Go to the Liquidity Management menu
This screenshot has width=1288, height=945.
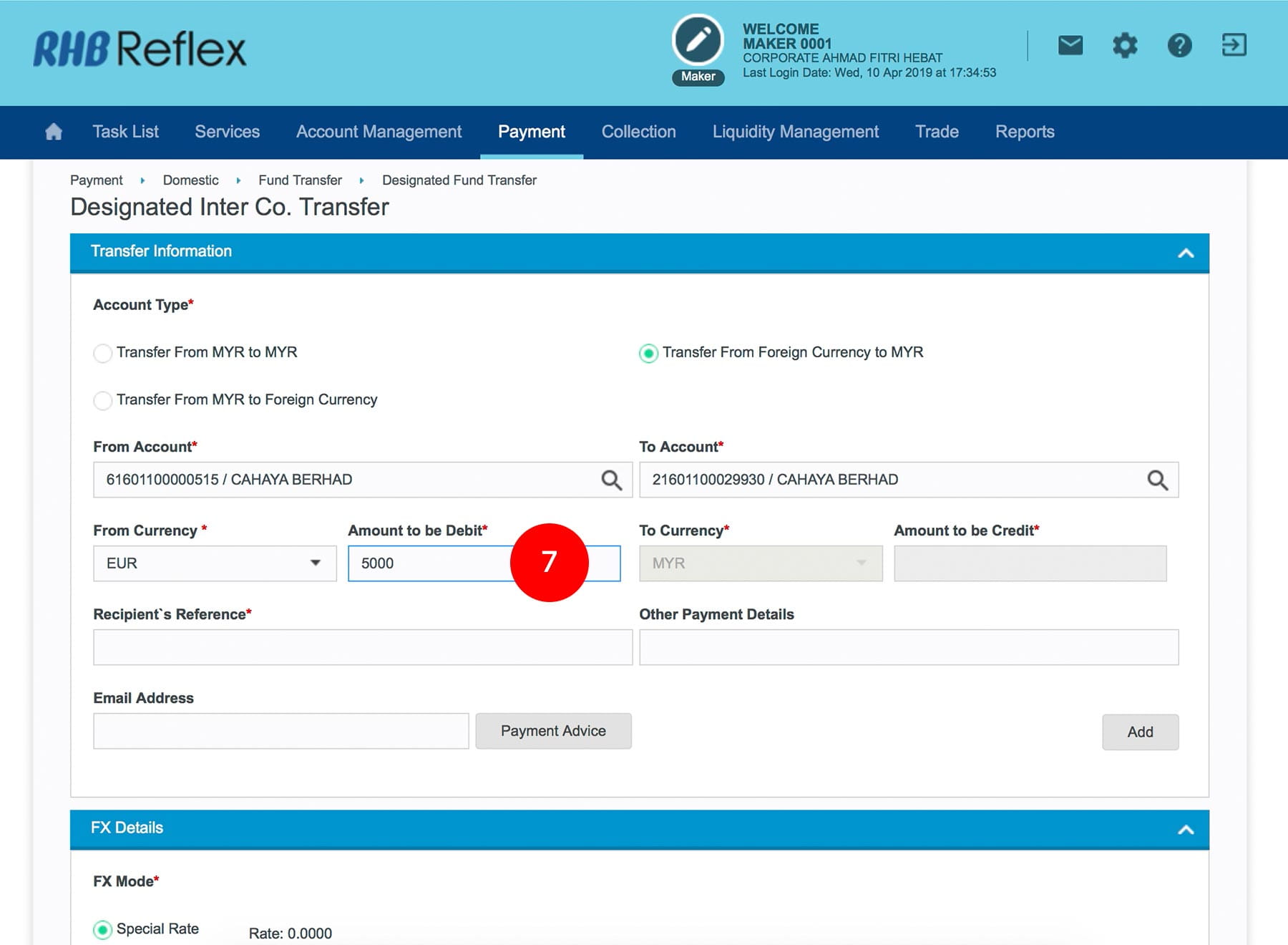[x=795, y=132]
